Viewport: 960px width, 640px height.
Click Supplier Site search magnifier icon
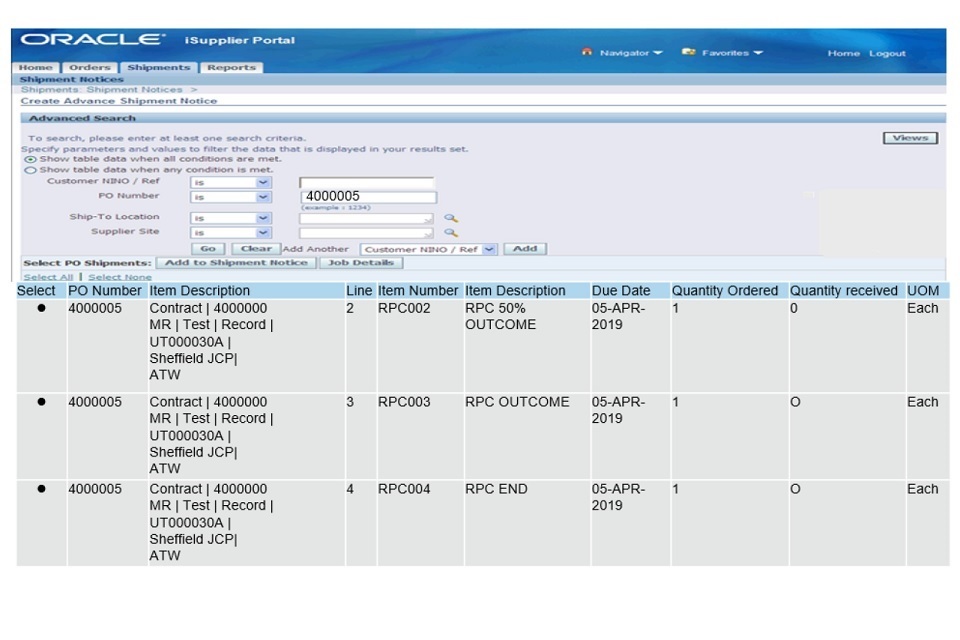(x=451, y=233)
